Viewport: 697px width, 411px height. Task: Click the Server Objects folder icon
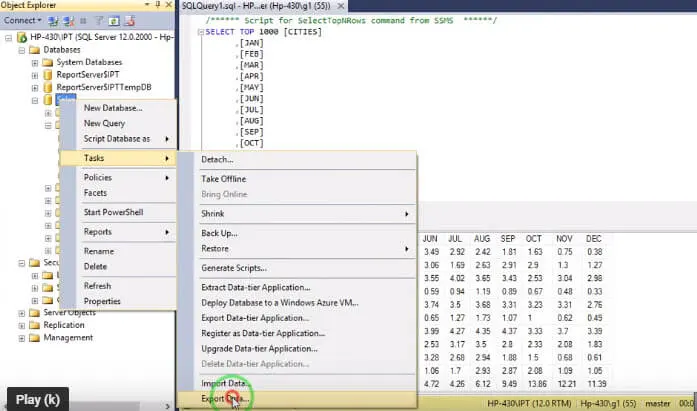[x=34, y=313]
